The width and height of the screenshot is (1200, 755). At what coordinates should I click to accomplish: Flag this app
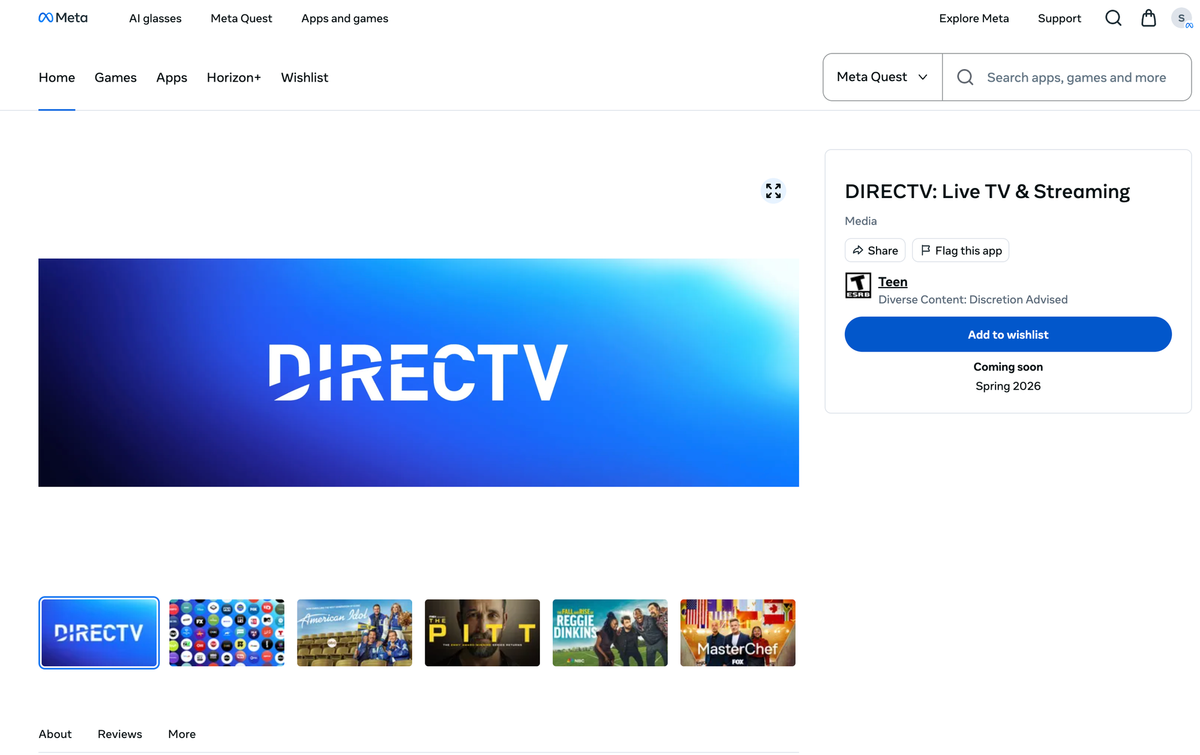click(959, 250)
